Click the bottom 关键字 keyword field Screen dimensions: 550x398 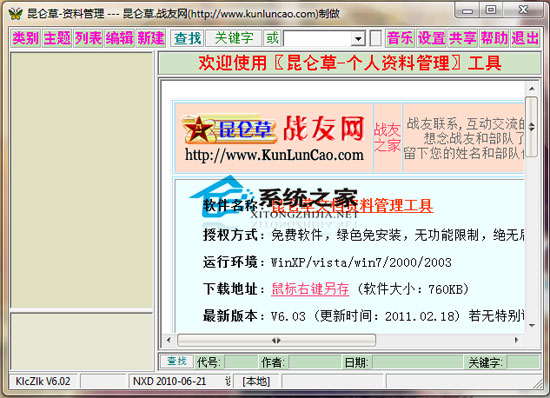click(523, 362)
